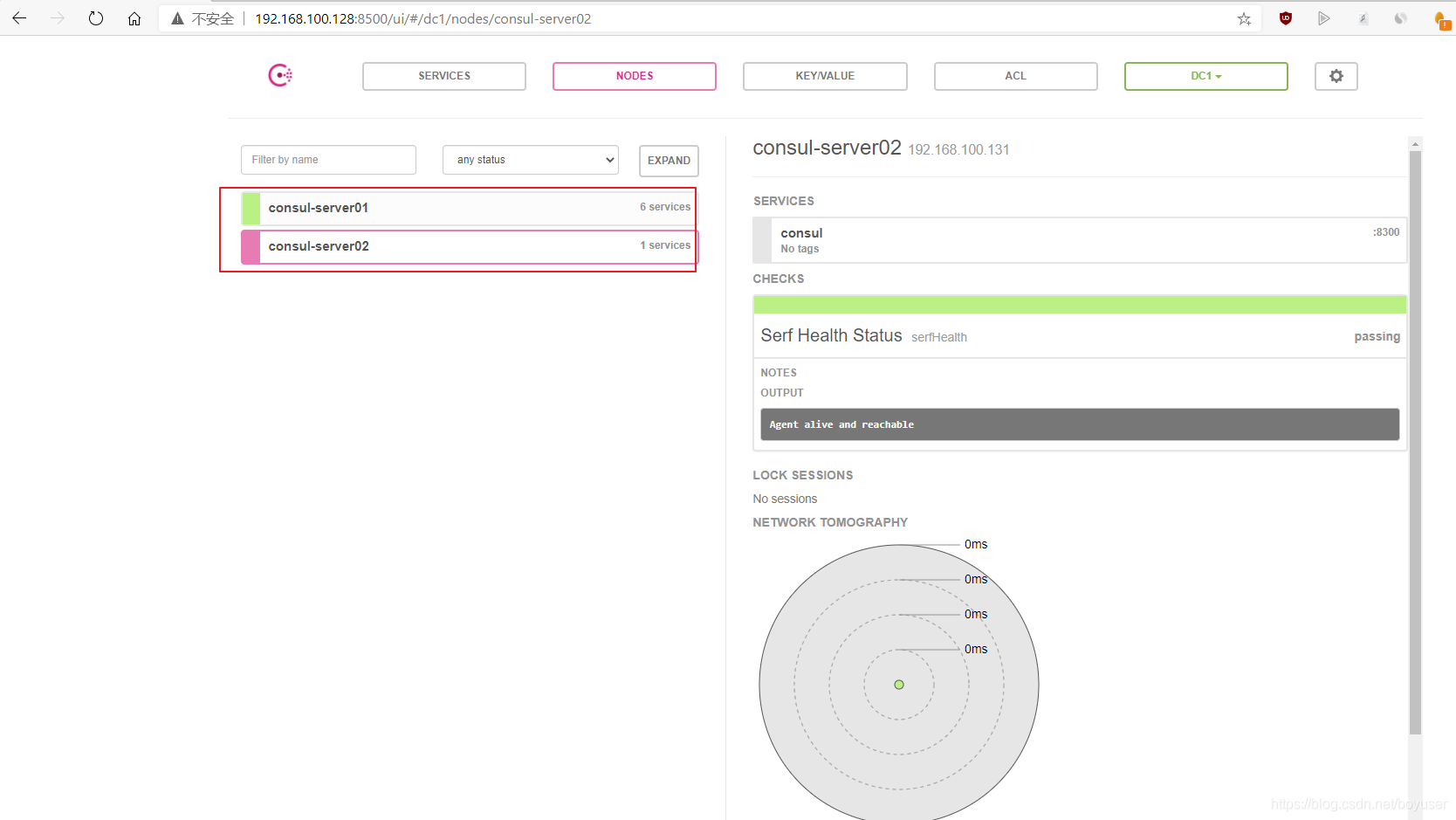Go to browser home page icon

tap(134, 18)
